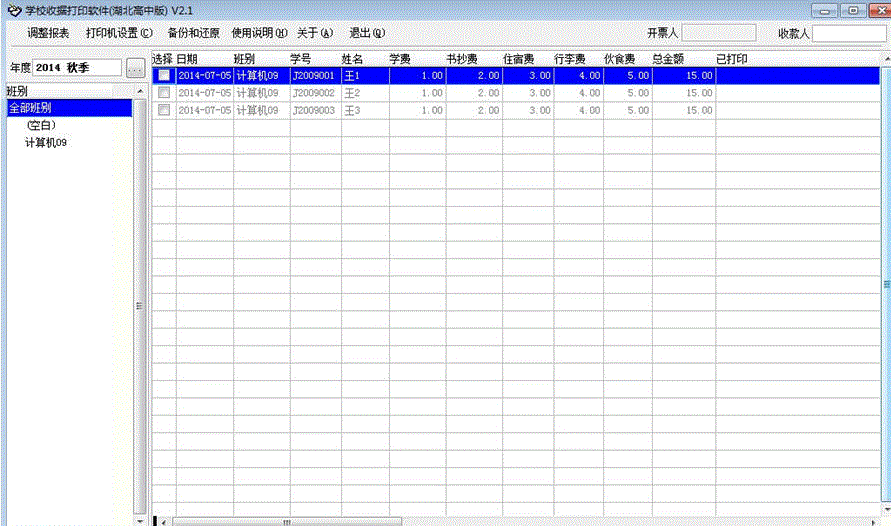Click the class list scroll-up arrow
The height and width of the screenshot is (526, 891).
(x=140, y=92)
